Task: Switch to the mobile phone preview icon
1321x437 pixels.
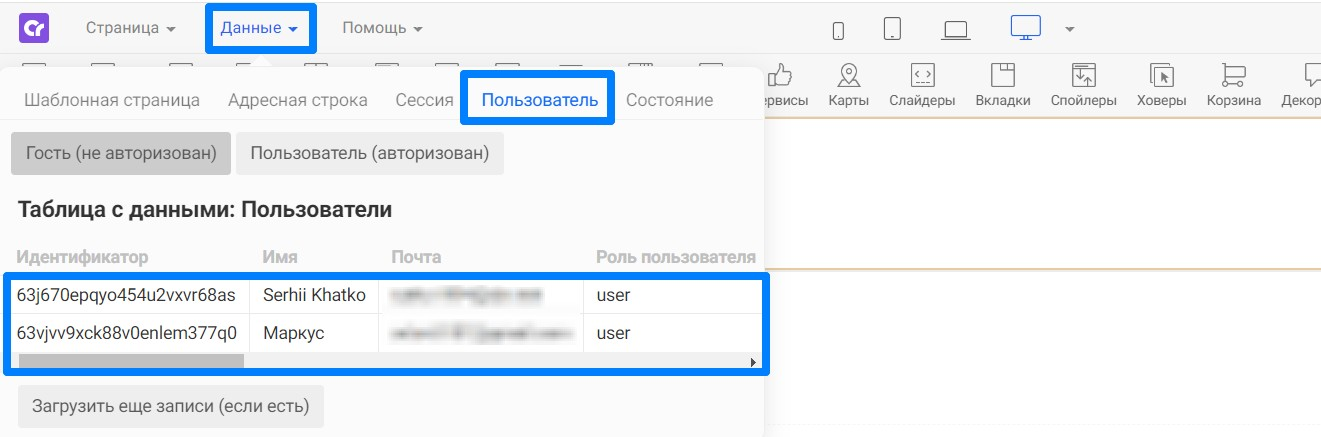Action: pos(838,31)
